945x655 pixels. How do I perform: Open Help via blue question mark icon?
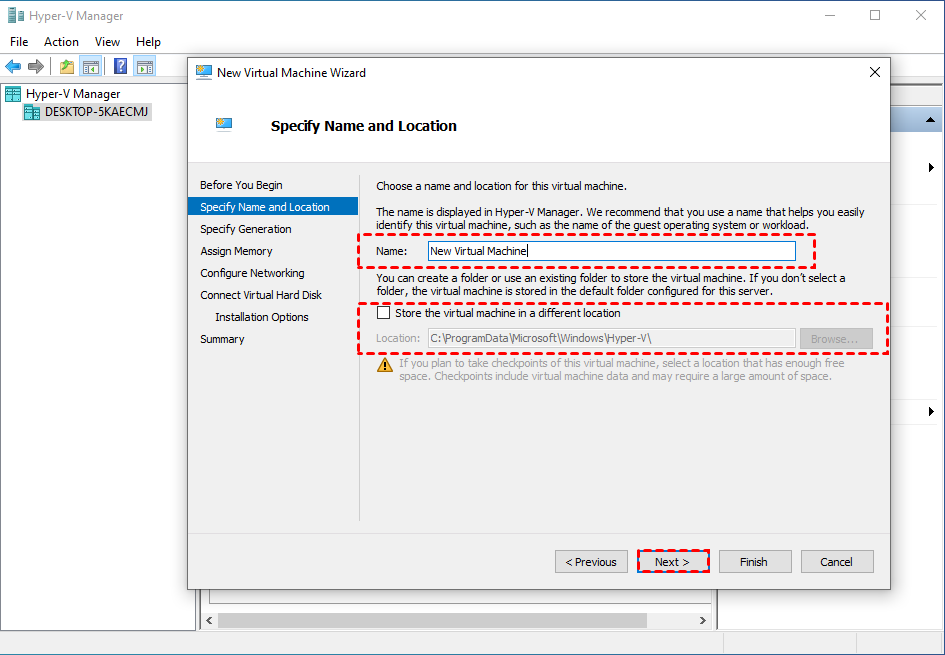pyautogui.click(x=121, y=66)
